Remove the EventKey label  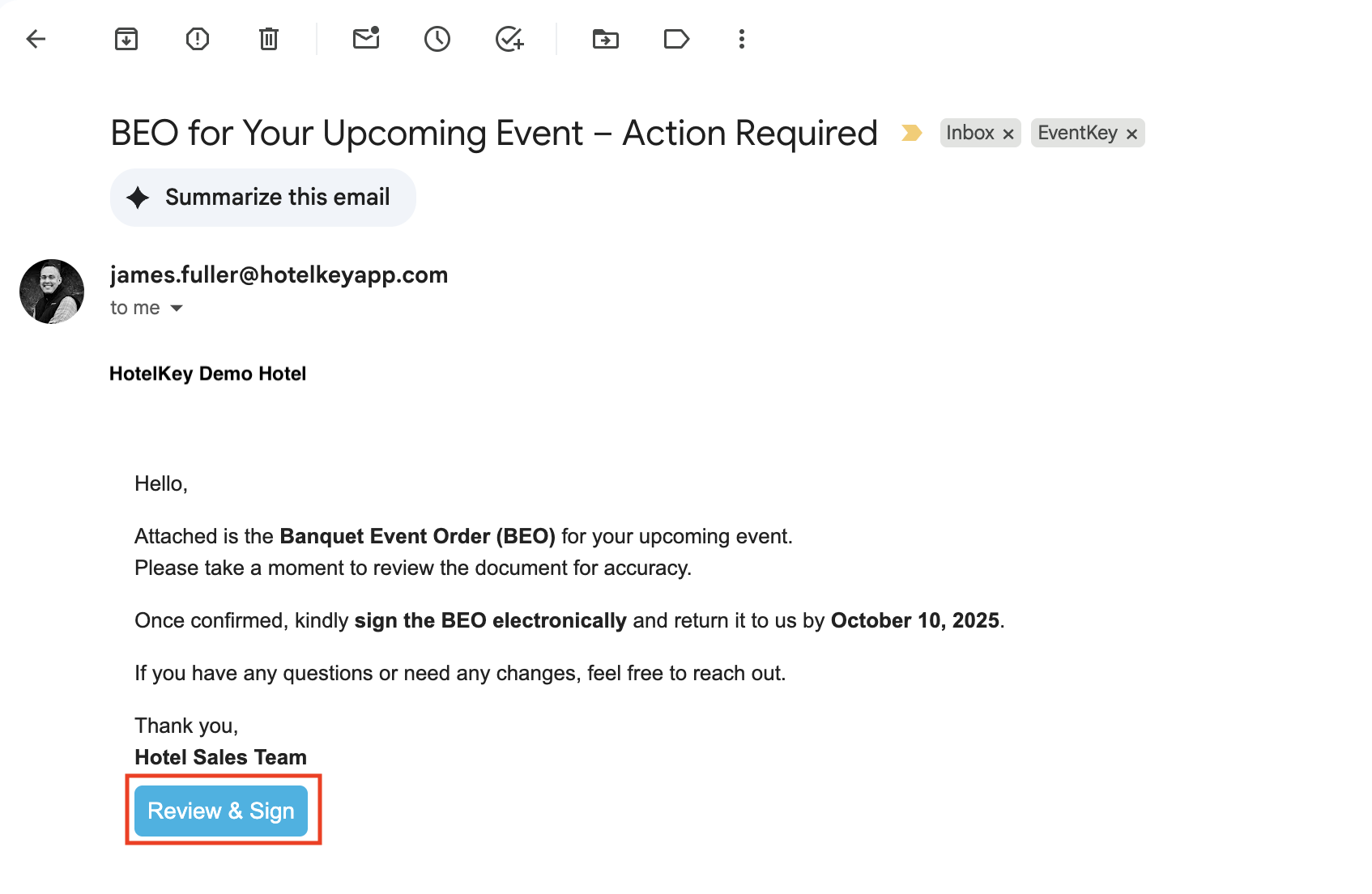(x=1131, y=134)
